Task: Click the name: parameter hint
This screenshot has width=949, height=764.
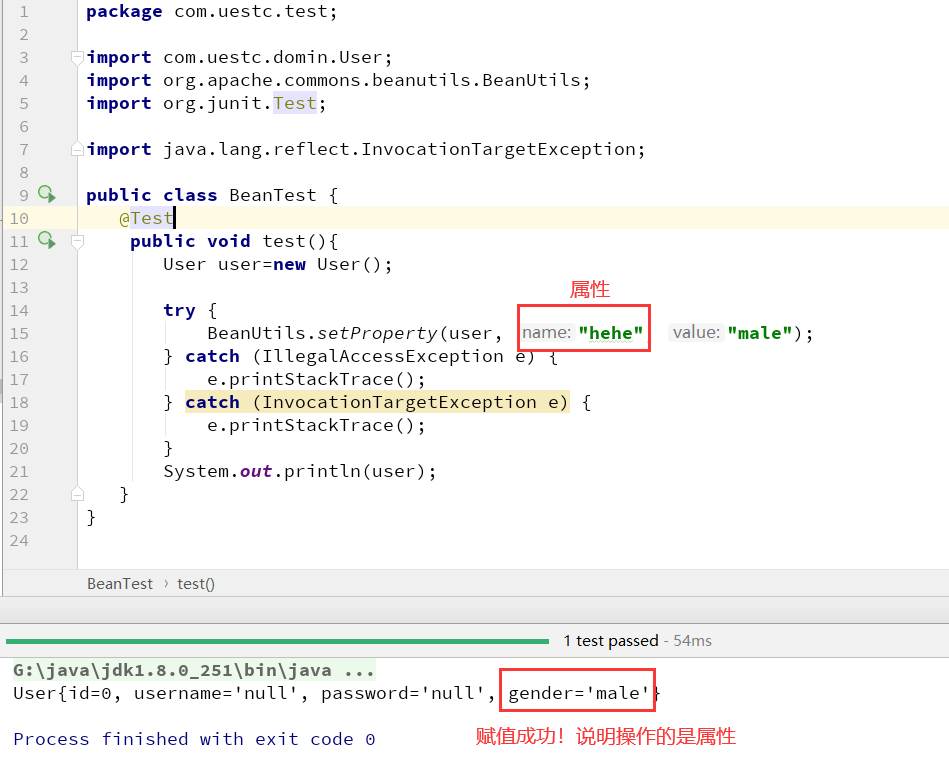Action: 547,332
